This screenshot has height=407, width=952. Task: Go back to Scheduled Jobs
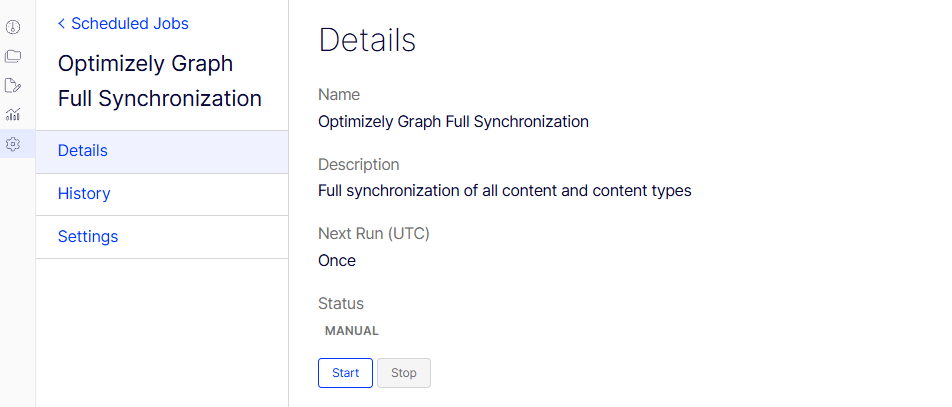123,23
